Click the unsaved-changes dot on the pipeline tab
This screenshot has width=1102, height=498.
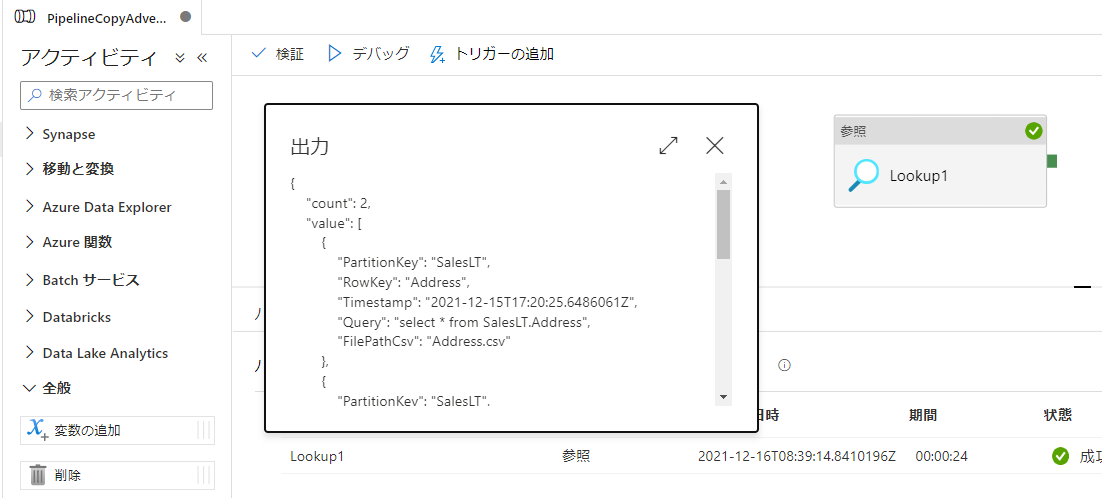pyautogui.click(x=186, y=16)
